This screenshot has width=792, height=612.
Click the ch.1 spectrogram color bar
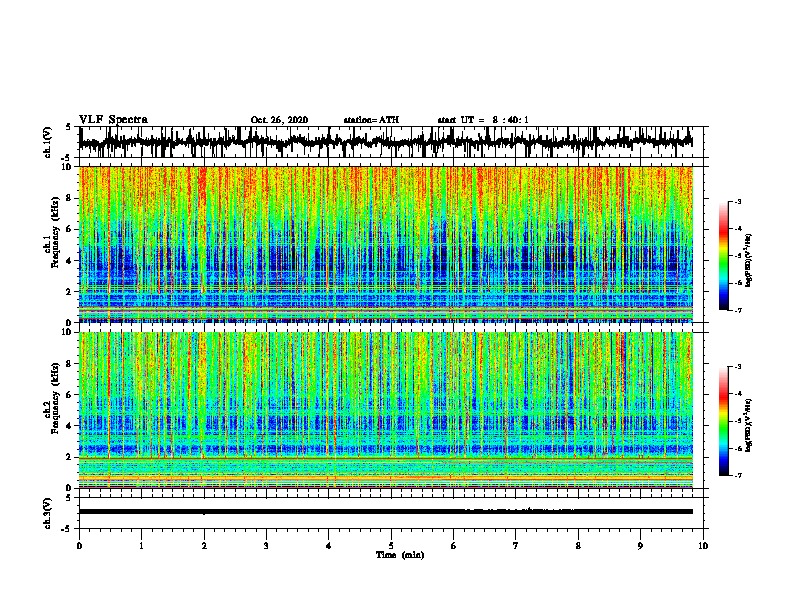(x=723, y=256)
